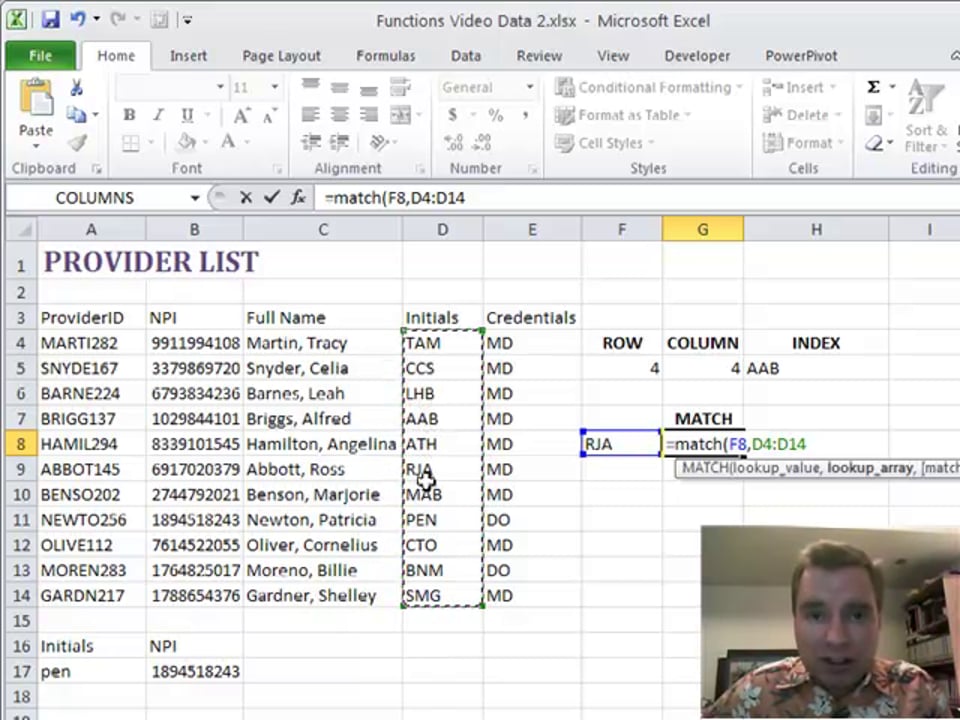Click the Insert Function fx button
960x720 pixels.
pos(298,197)
